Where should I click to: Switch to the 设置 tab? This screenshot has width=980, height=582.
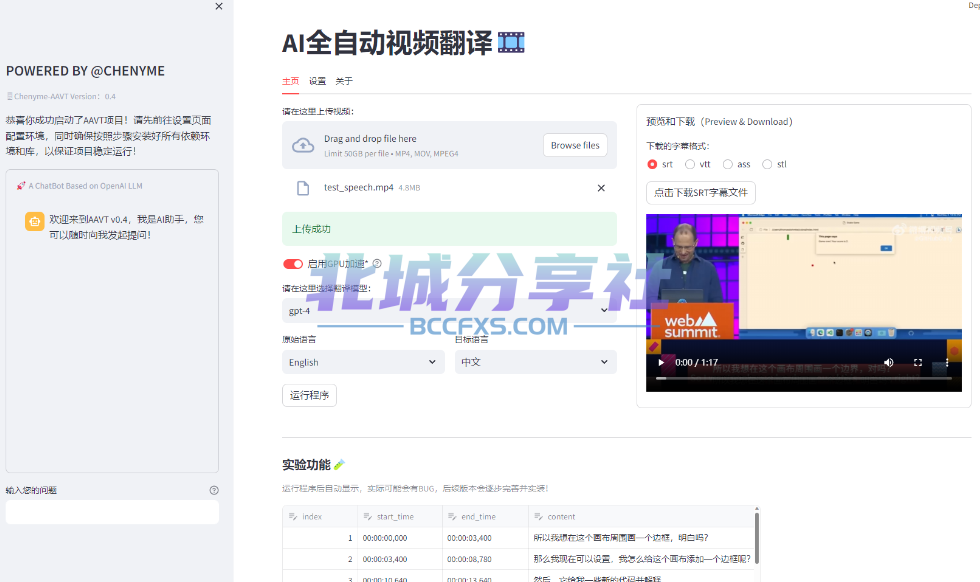(318, 81)
